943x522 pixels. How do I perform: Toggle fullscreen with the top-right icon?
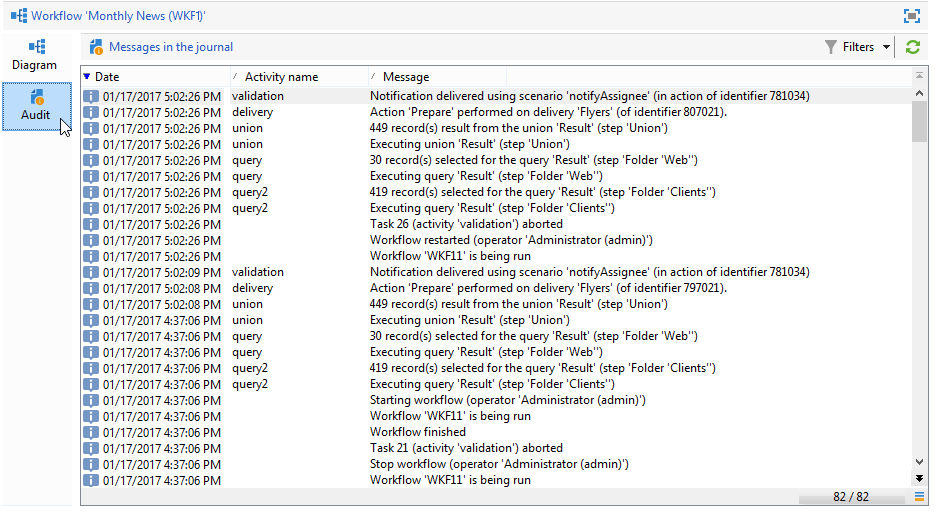[x=912, y=16]
